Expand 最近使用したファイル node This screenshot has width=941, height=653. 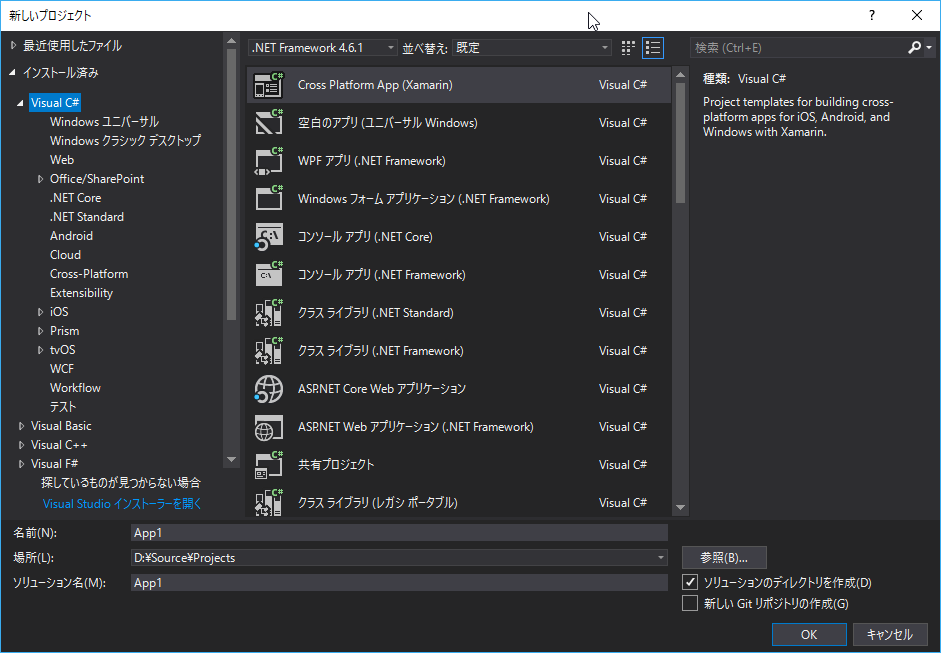(13, 46)
